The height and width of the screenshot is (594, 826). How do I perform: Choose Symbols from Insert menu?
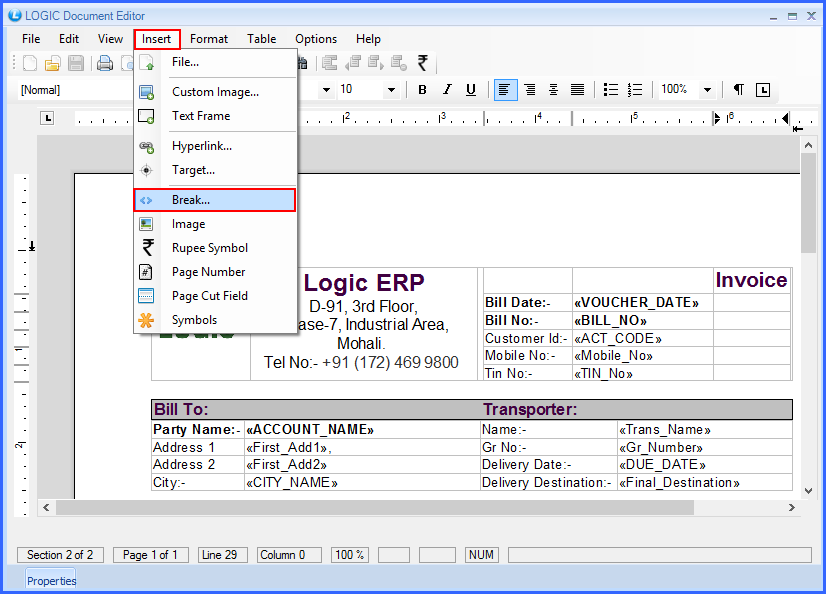pyautogui.click(x=215, y=320)
